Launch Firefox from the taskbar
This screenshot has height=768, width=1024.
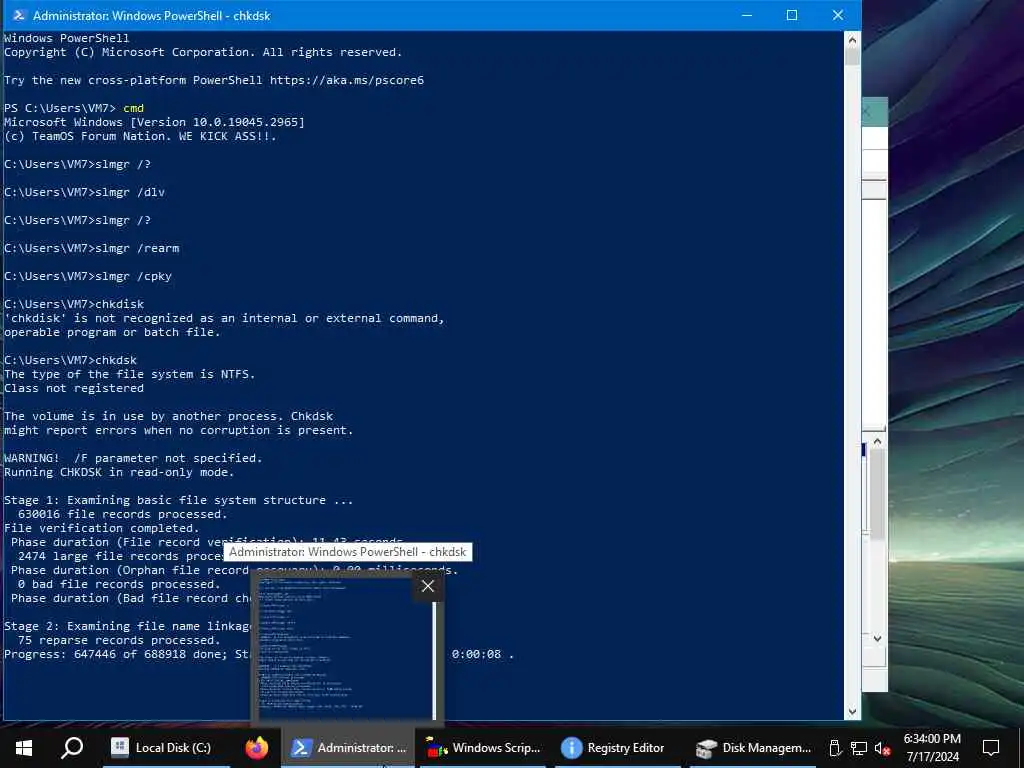coord(256,747)
